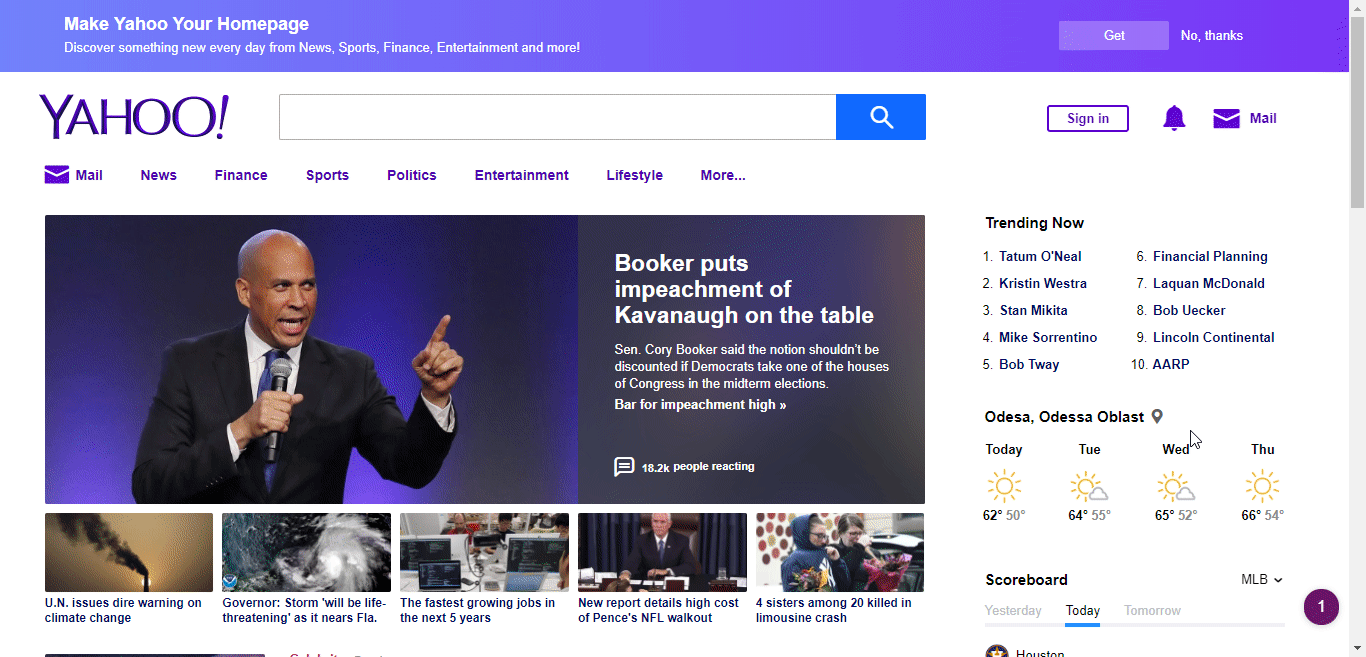Select trending topic Mike Sorrentino

[x=1048, y=337]
